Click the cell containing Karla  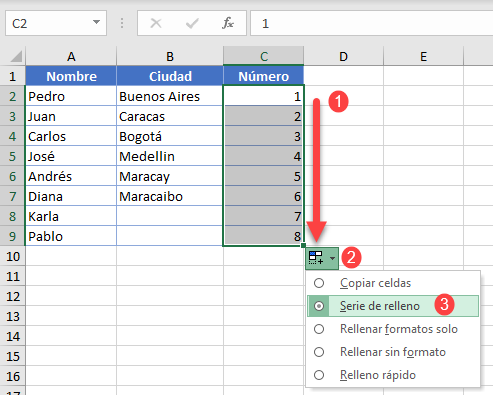click(x=71, y=216)
